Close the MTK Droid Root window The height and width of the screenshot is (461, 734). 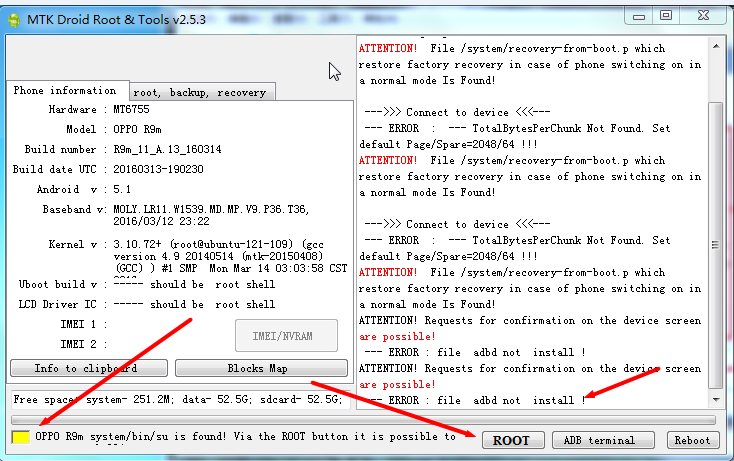(x=703, y=15)
